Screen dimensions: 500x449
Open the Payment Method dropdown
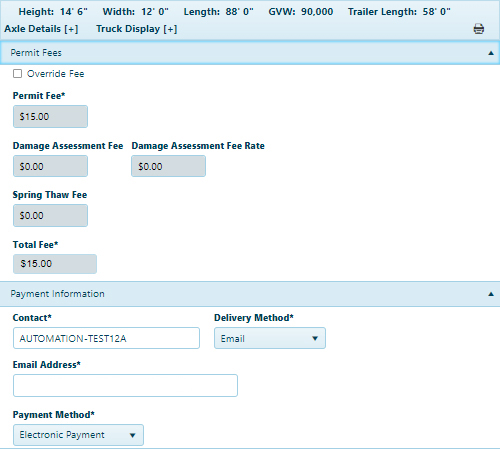pyautogui.click(x=78, y=435)
